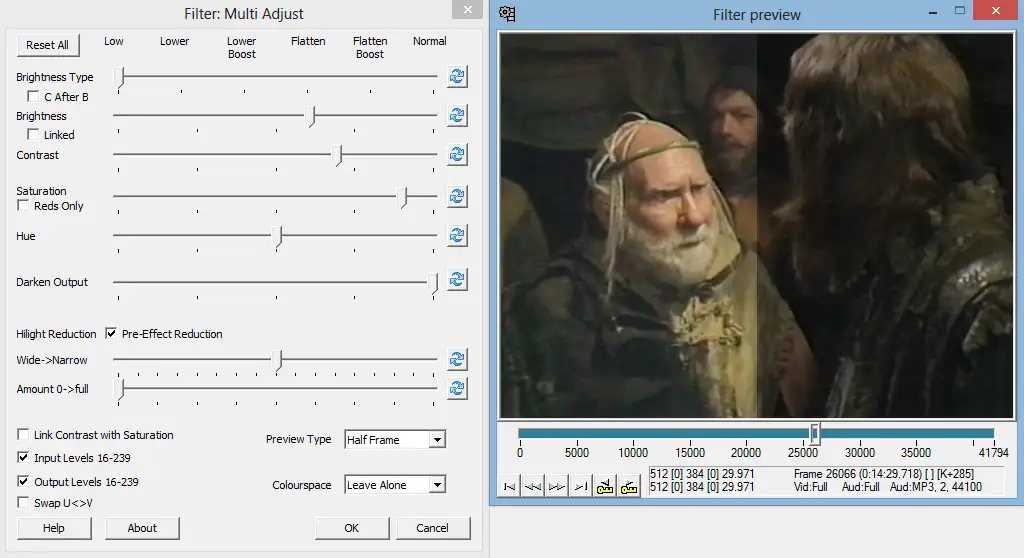Screen dimensions: 1024x558
Task: Reset the Saturation slider via refresh icon
Action: 457,196
